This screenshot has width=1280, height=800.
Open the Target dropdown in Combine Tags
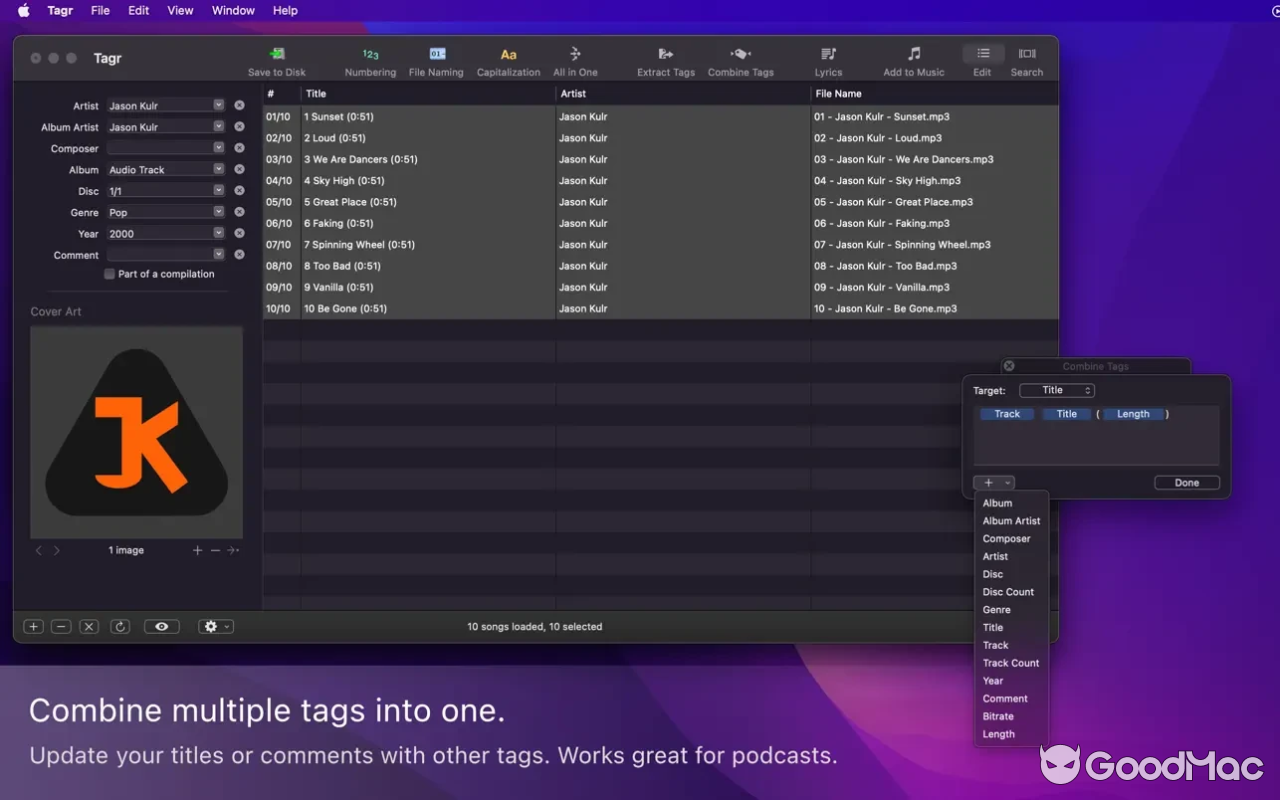(1057, 390)
